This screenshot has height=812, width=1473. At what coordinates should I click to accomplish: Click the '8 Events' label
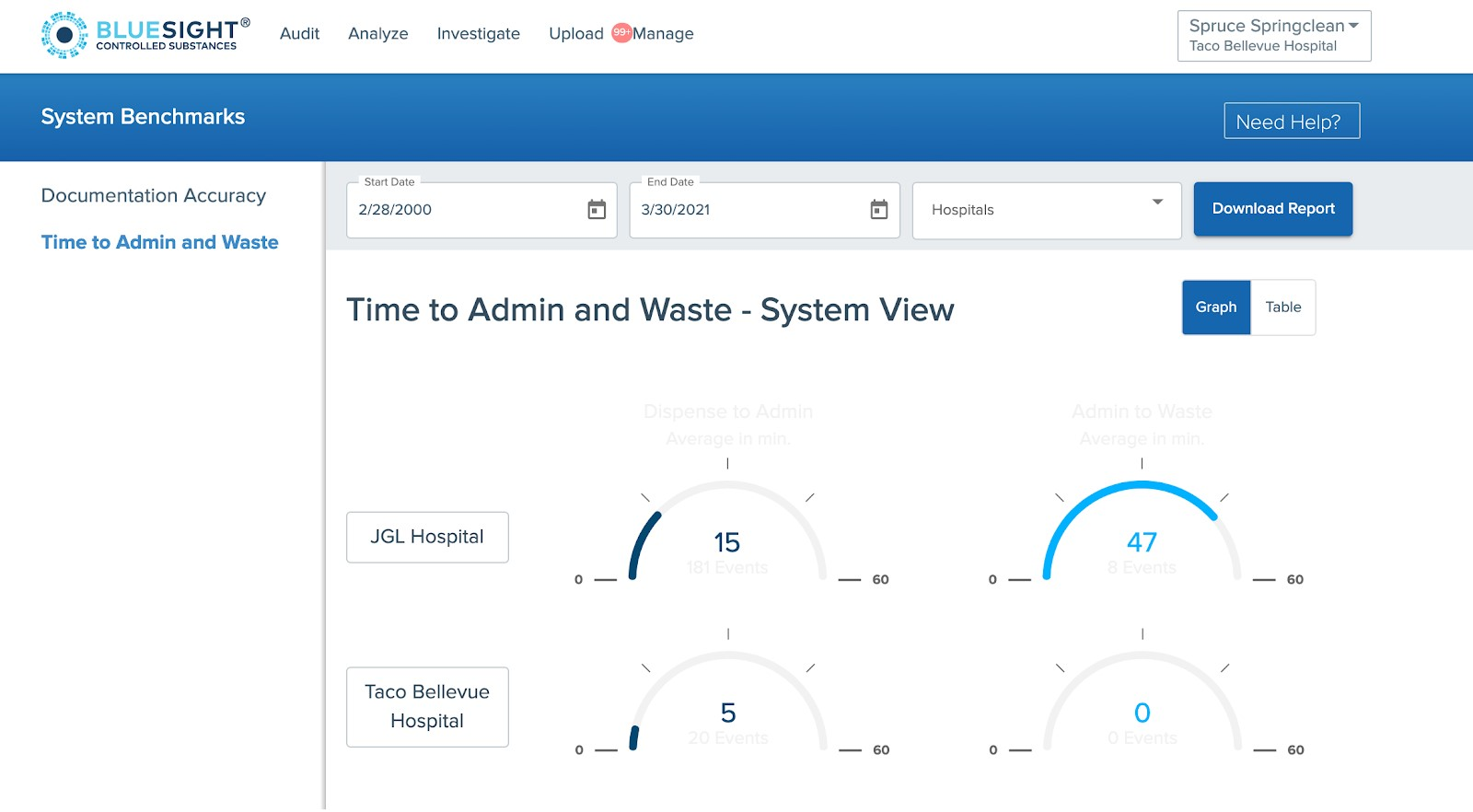(1142, 568)
